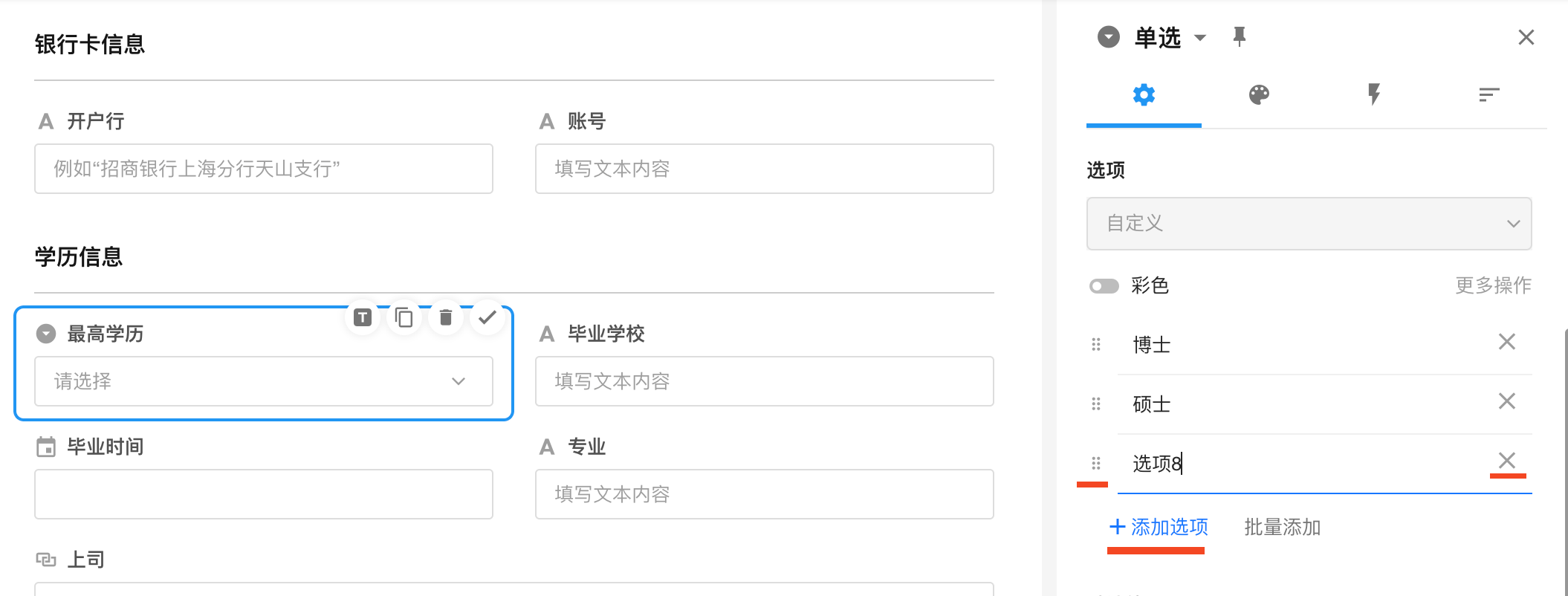Open the 自定义 options source dropdown
1568x596 pixels.
(x=1309, y=224)
